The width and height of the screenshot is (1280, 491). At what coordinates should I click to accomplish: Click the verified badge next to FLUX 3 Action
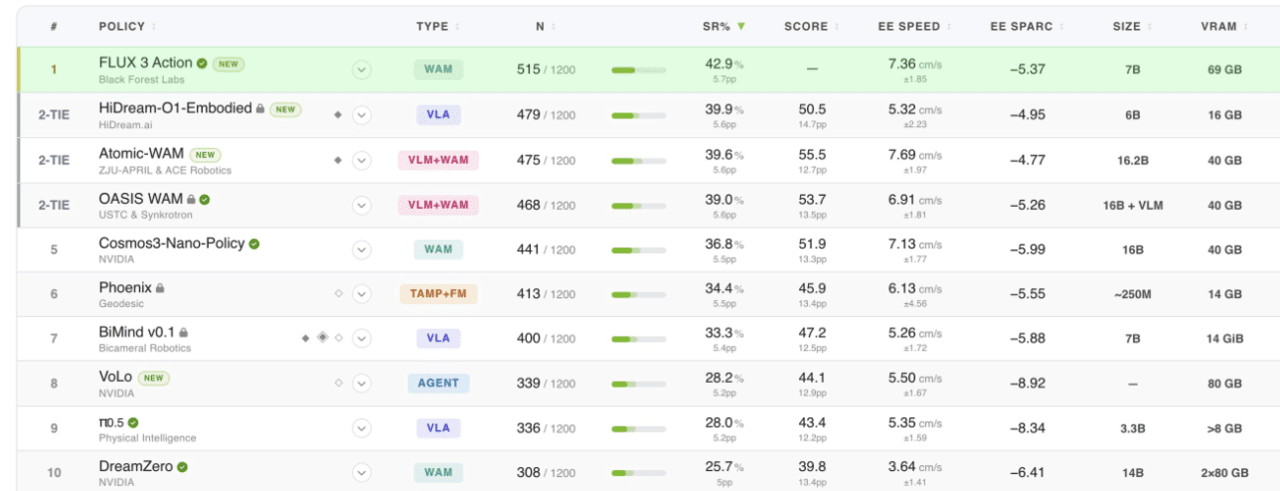202,63
